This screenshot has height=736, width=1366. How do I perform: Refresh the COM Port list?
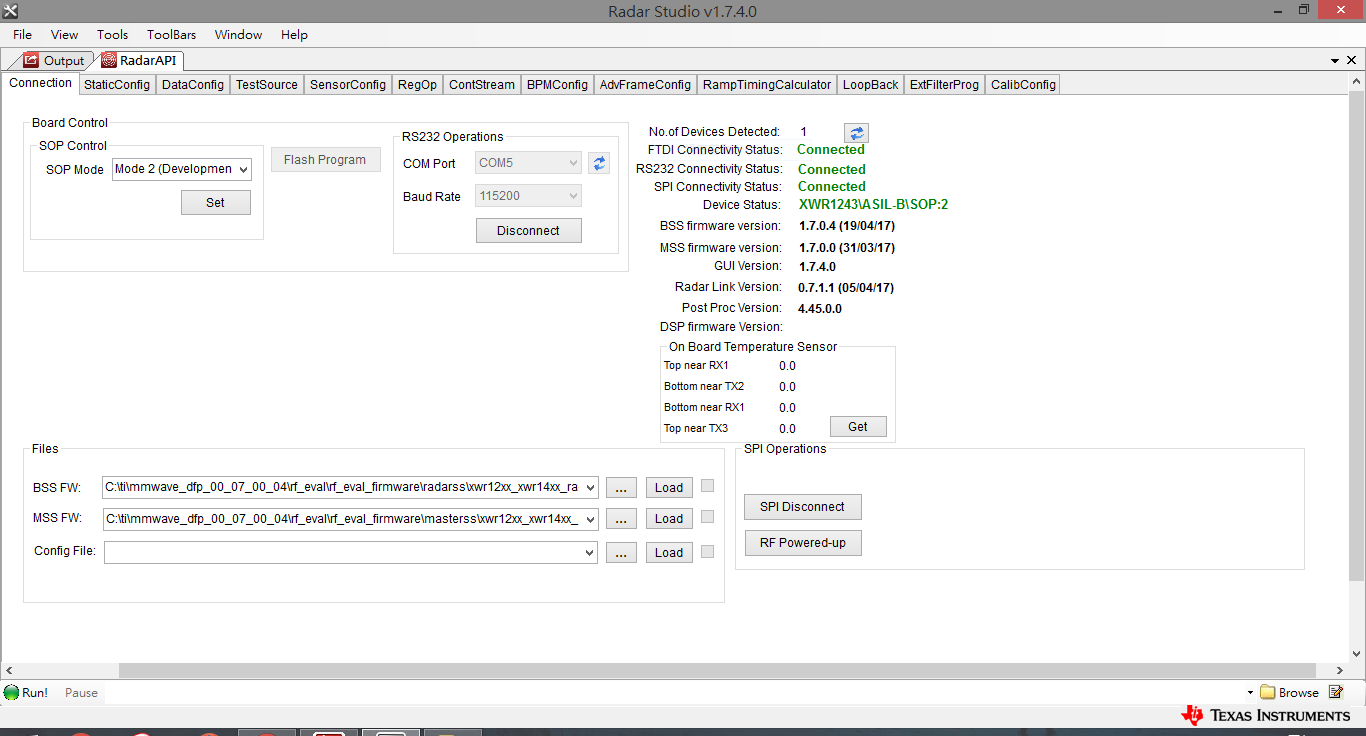599,163
